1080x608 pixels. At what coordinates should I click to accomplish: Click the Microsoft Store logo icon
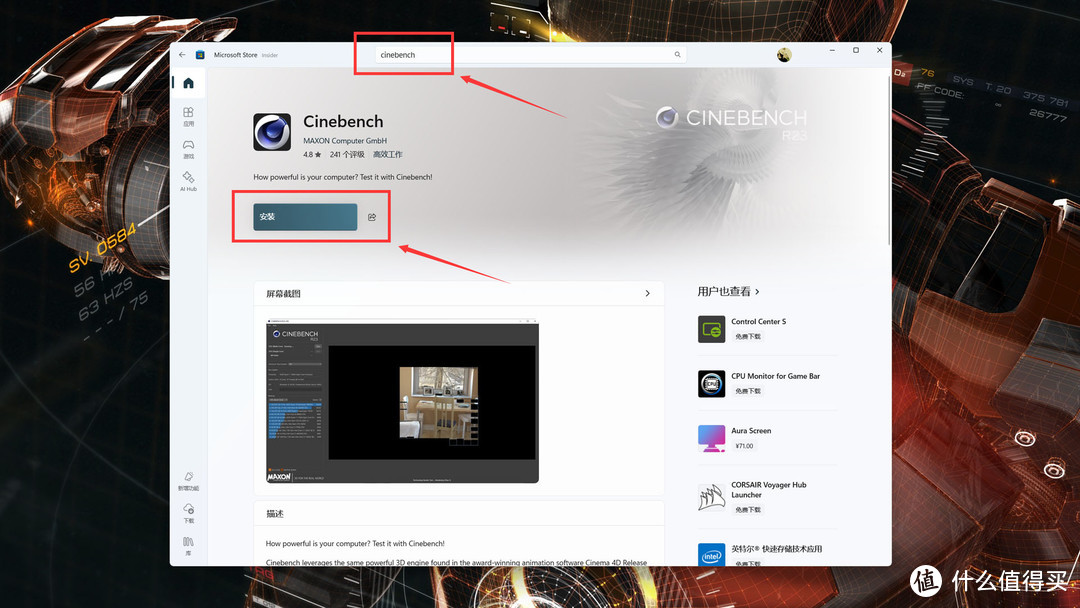(x=200, y=54)
